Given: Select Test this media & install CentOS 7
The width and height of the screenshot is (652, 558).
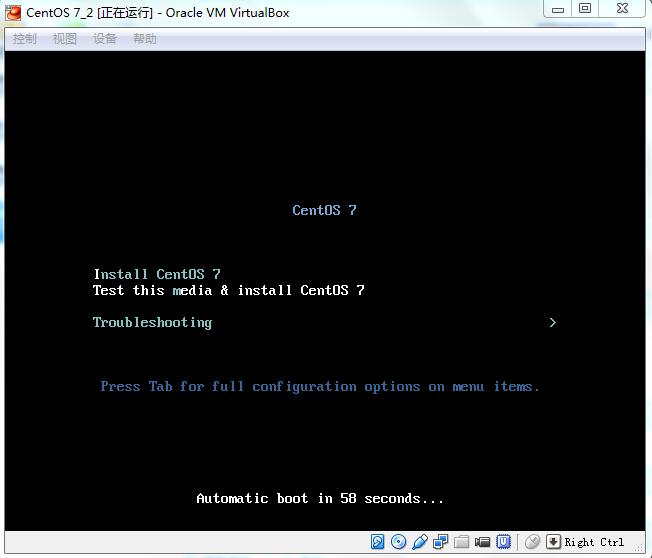Looking at the screenshot, I should pyautogui.click(x=229, y=290).
